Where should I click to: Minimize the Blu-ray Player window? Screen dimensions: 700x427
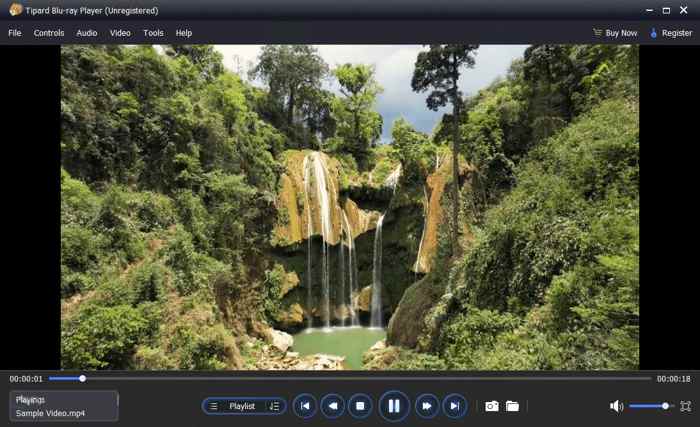click(x=649, y=10)
